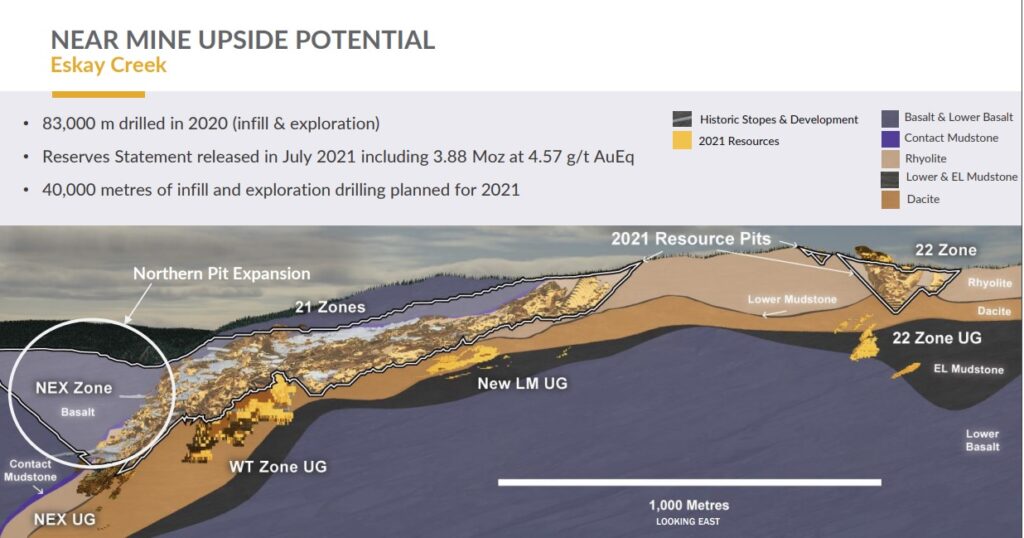
Task: Click the 'Rhyolite' legend label
Action: pyautogui.click(x=925, y=159)
